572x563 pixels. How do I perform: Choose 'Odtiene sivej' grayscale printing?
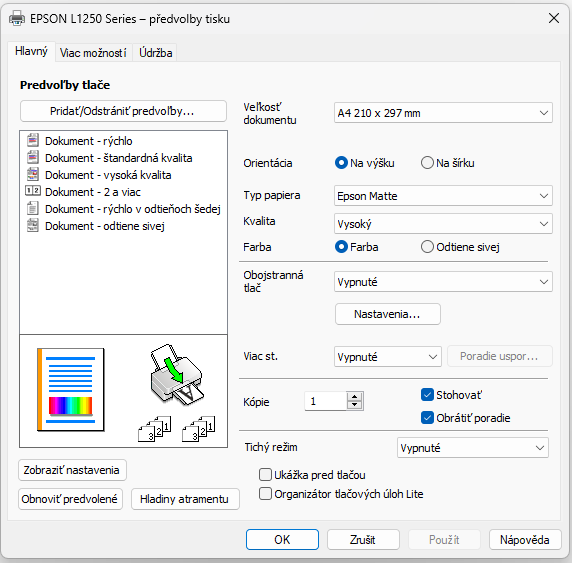460,247
